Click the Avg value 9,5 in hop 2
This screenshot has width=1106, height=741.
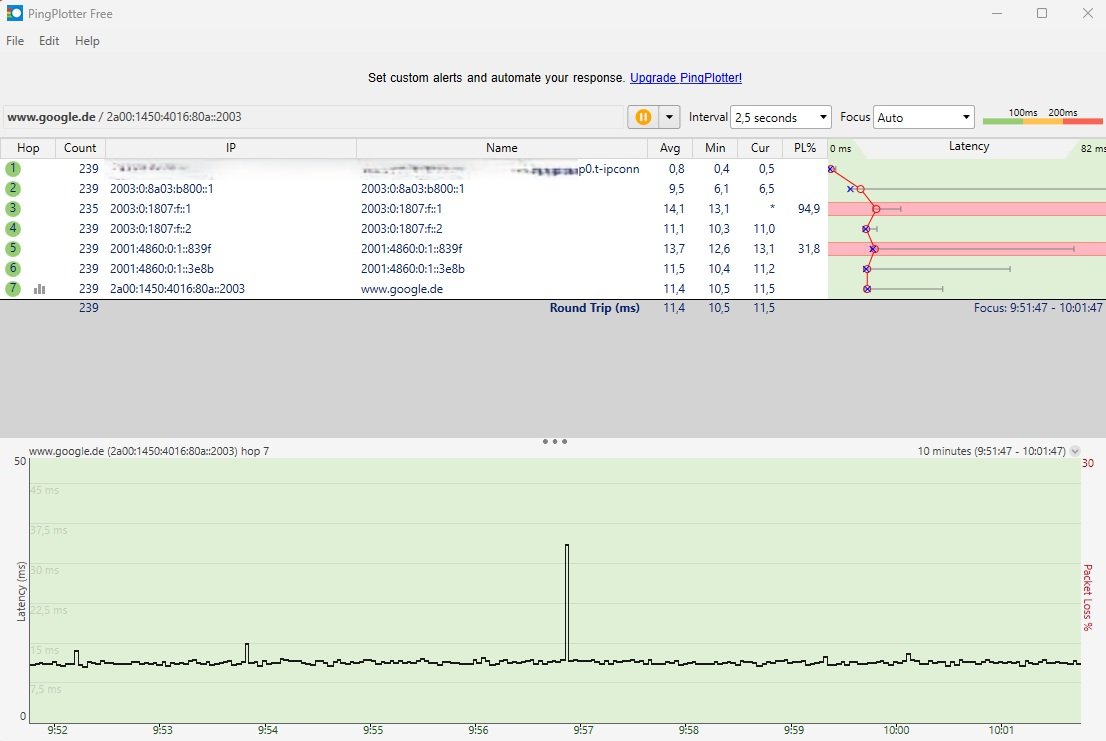(676, 189)
